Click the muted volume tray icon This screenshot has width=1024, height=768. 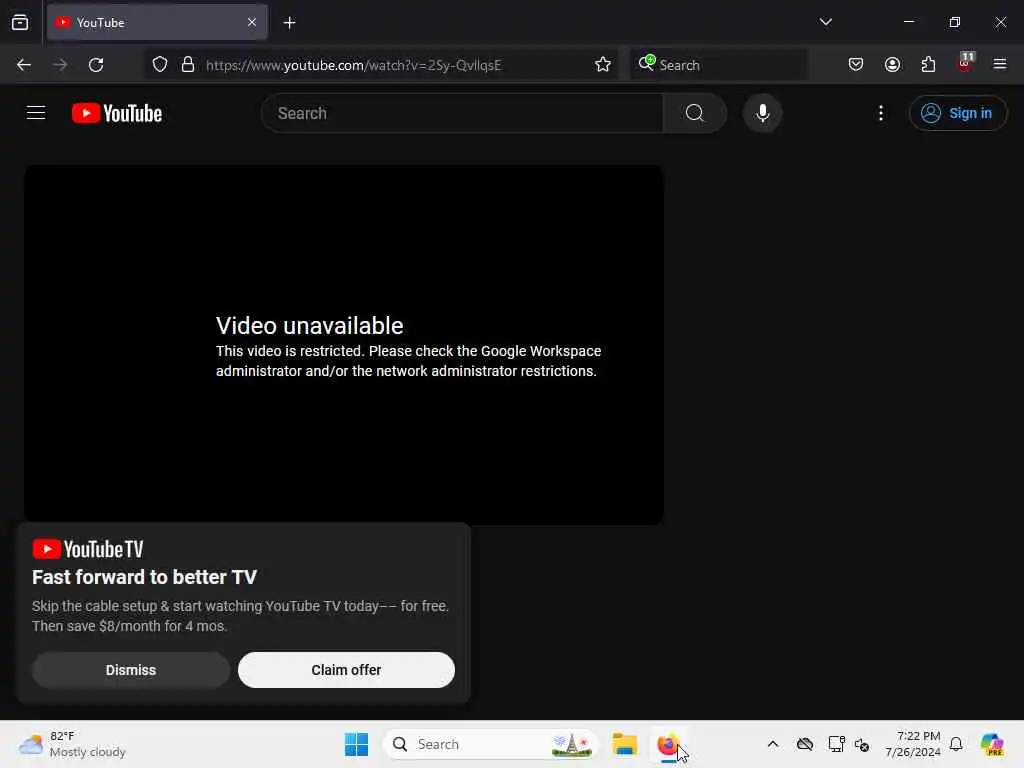click(x=861, y=744)
